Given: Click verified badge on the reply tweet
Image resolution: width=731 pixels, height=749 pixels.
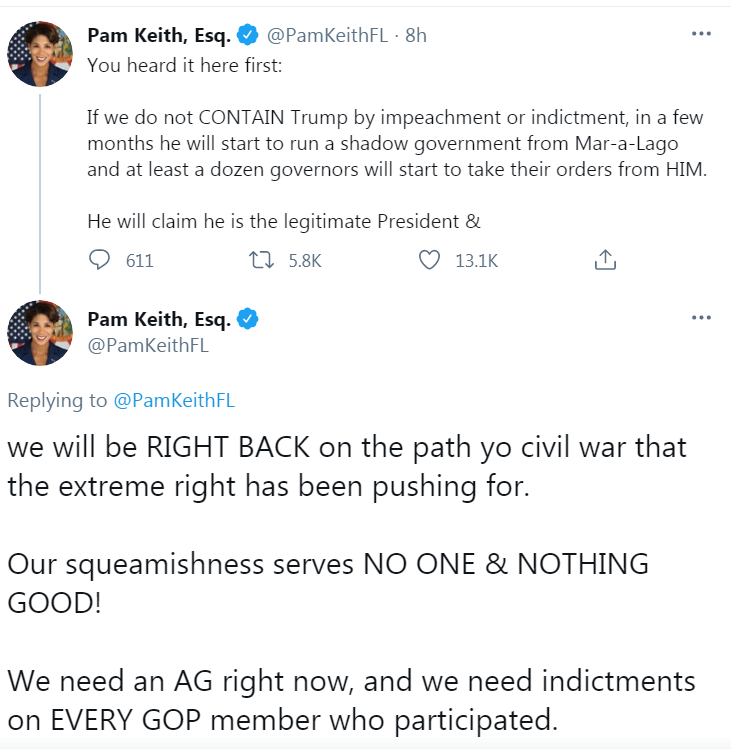Looking at the screenshot, I should [x=247, y=319].
